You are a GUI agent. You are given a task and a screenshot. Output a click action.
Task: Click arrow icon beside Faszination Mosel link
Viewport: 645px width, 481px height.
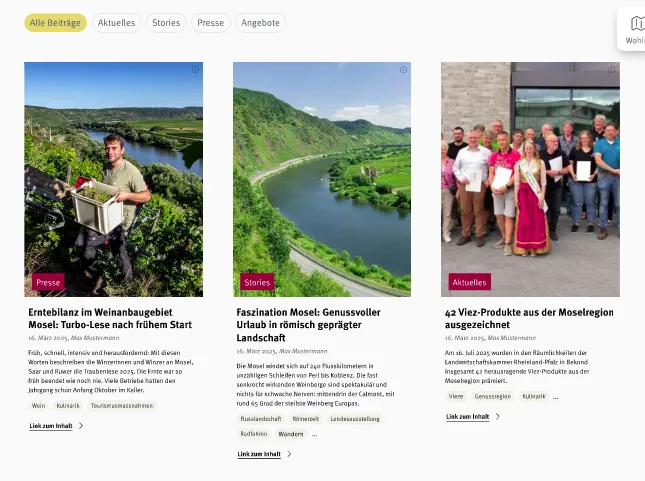click(289, 454)
